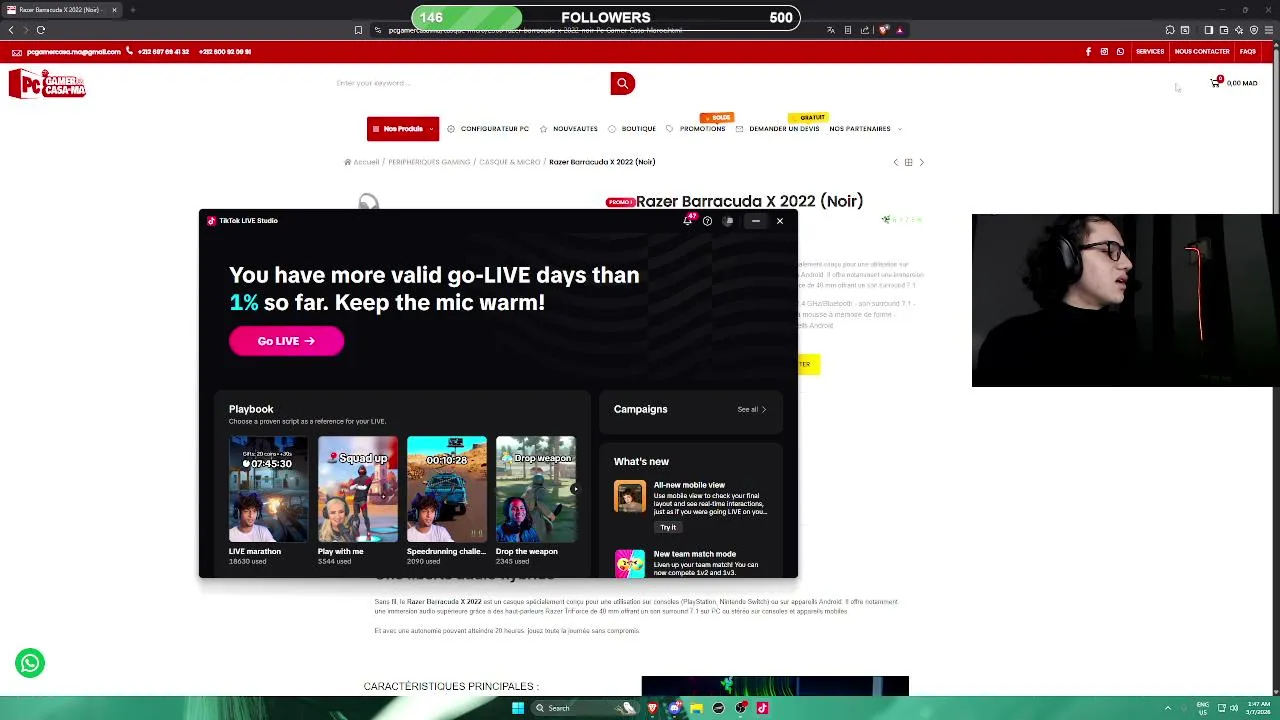
Task: Open TikTok LIVE Studio notifications bell
Action: (x=687, y=221)
